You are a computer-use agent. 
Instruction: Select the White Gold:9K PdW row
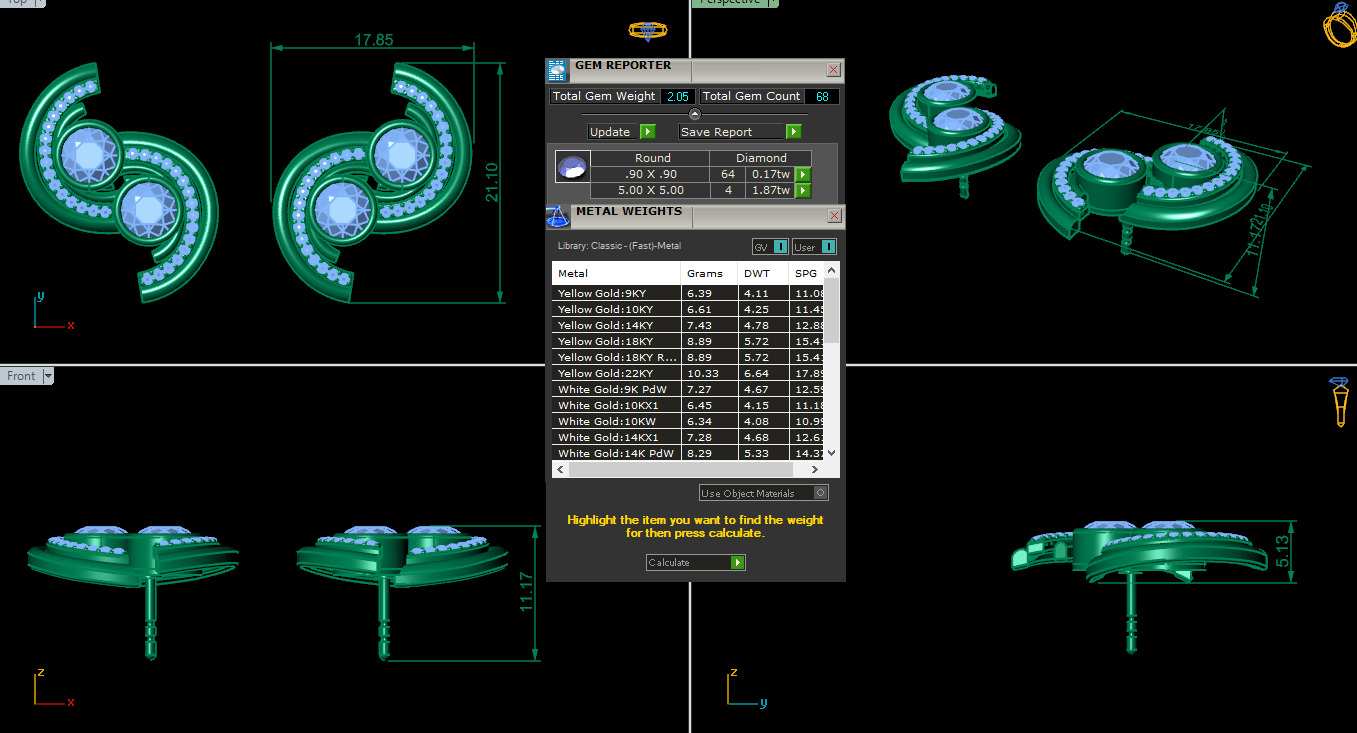point(688,389)
